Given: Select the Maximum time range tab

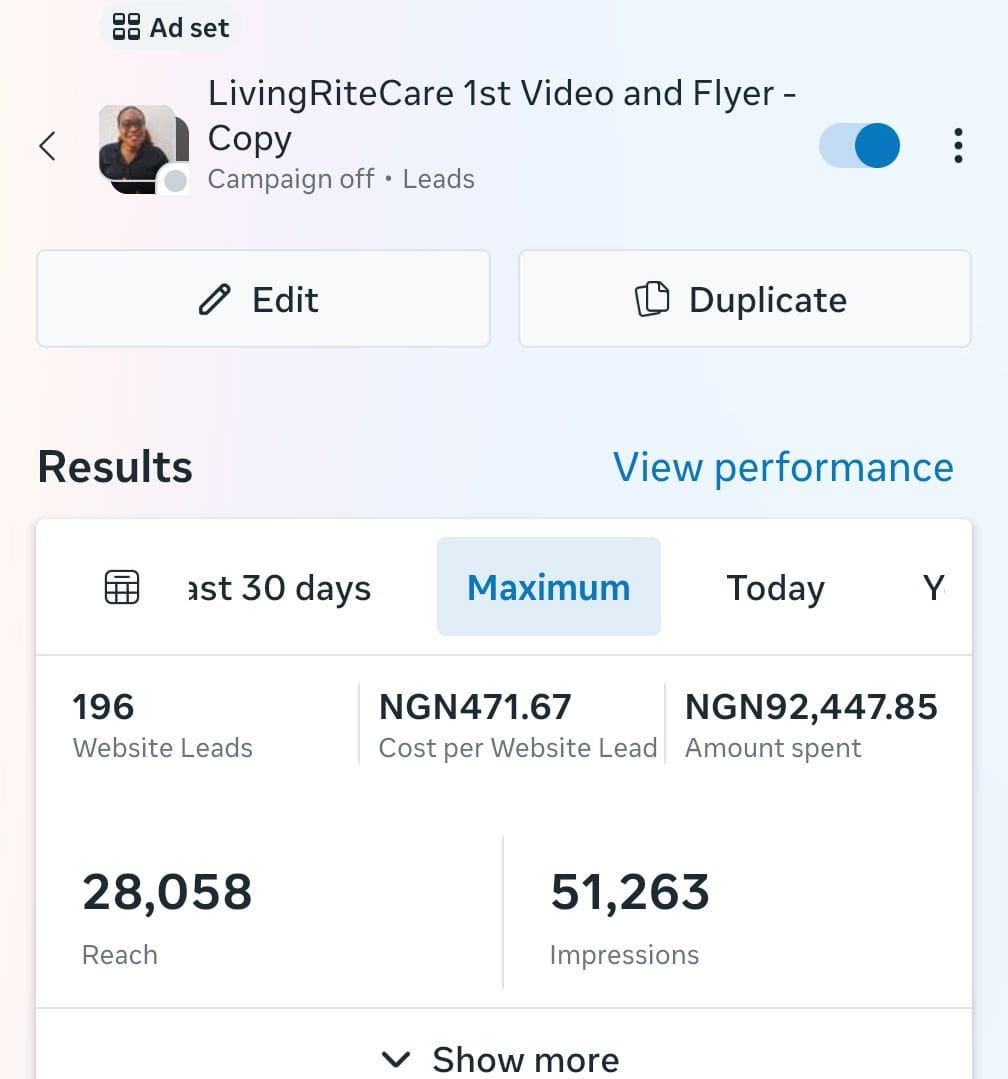Looking at the screenshot, I should coord(548,588).
